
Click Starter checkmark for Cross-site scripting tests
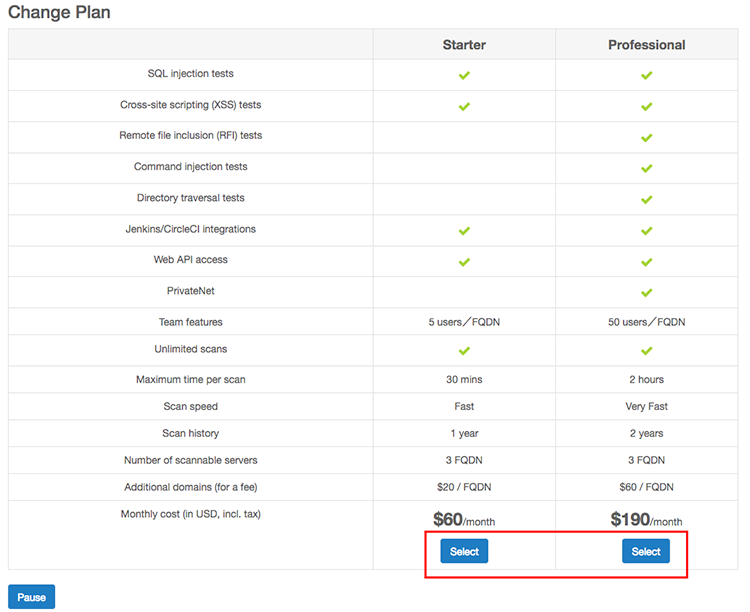464,106
